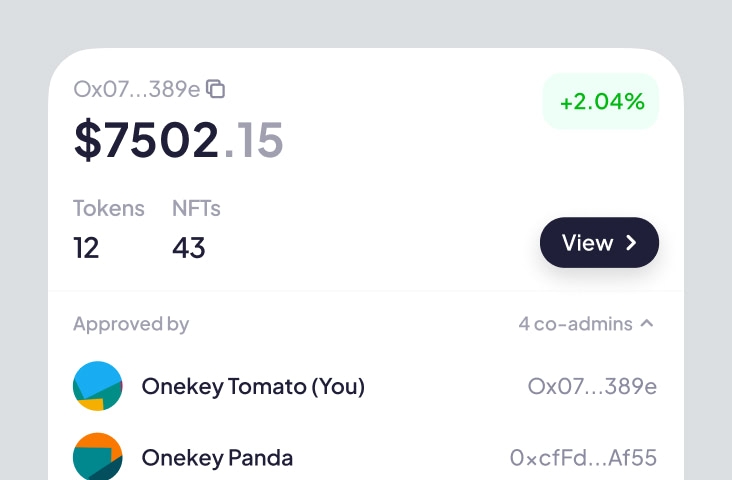Click the NFTs value 43
The width and height of the screenshot is (732, 480).
tap(189, 247)
